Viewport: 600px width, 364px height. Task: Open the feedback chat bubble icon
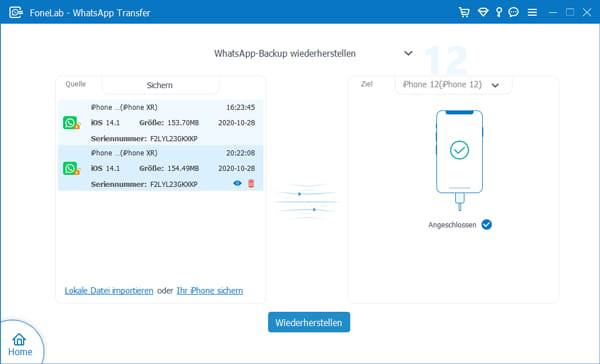514,12
